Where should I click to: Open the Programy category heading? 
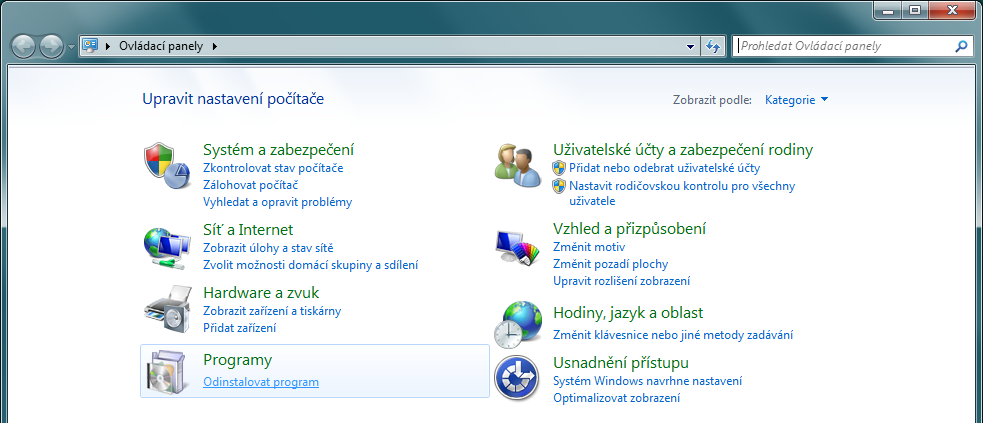point(238,360)
